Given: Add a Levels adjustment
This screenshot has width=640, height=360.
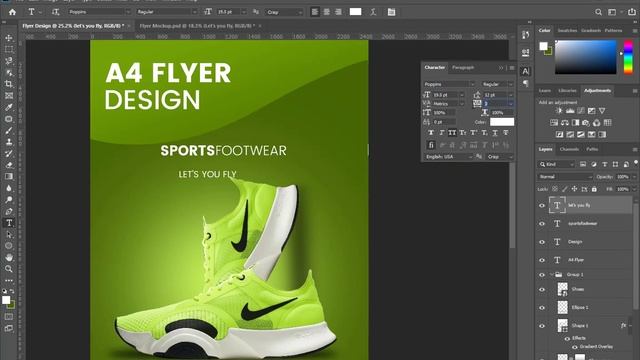Looking at the screenshot, I should pos(570,111).
